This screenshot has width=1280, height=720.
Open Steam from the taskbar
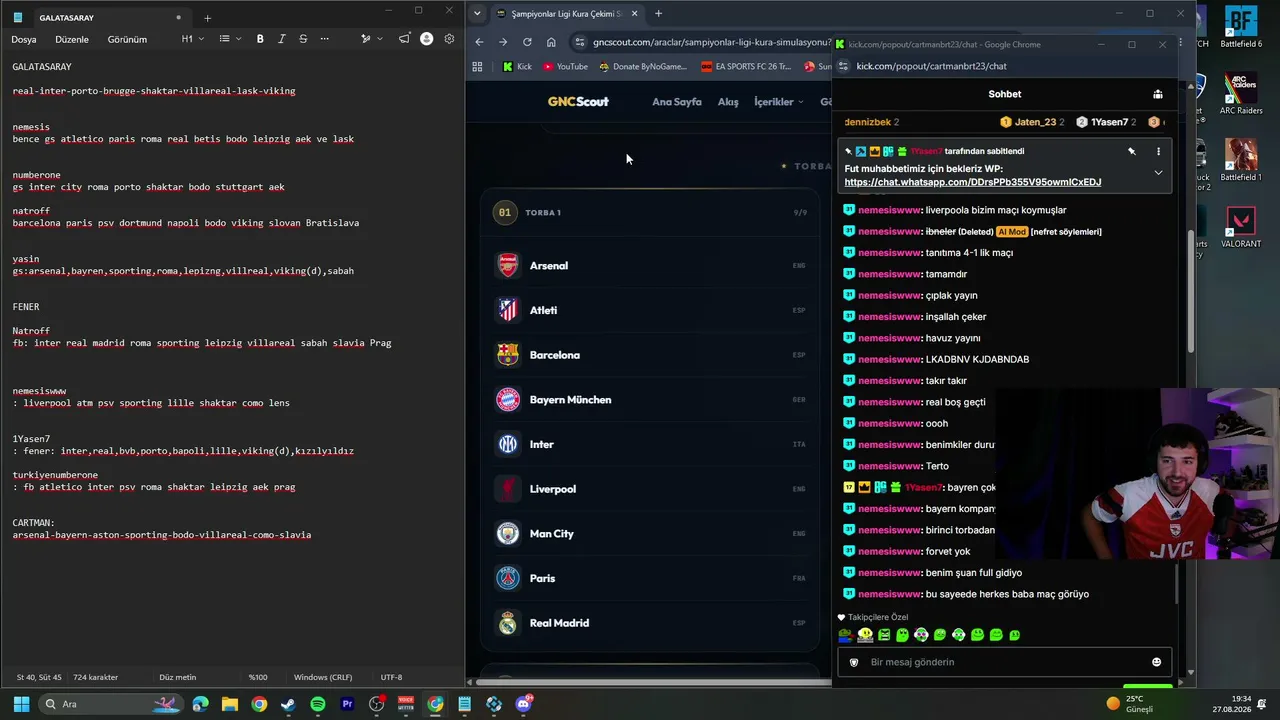tap(288, 704)
